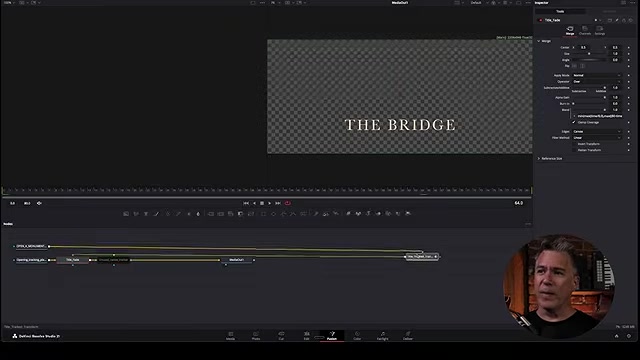Select the MediaOut1 node
The image size is (640, 360).
(x=237, y=260)
